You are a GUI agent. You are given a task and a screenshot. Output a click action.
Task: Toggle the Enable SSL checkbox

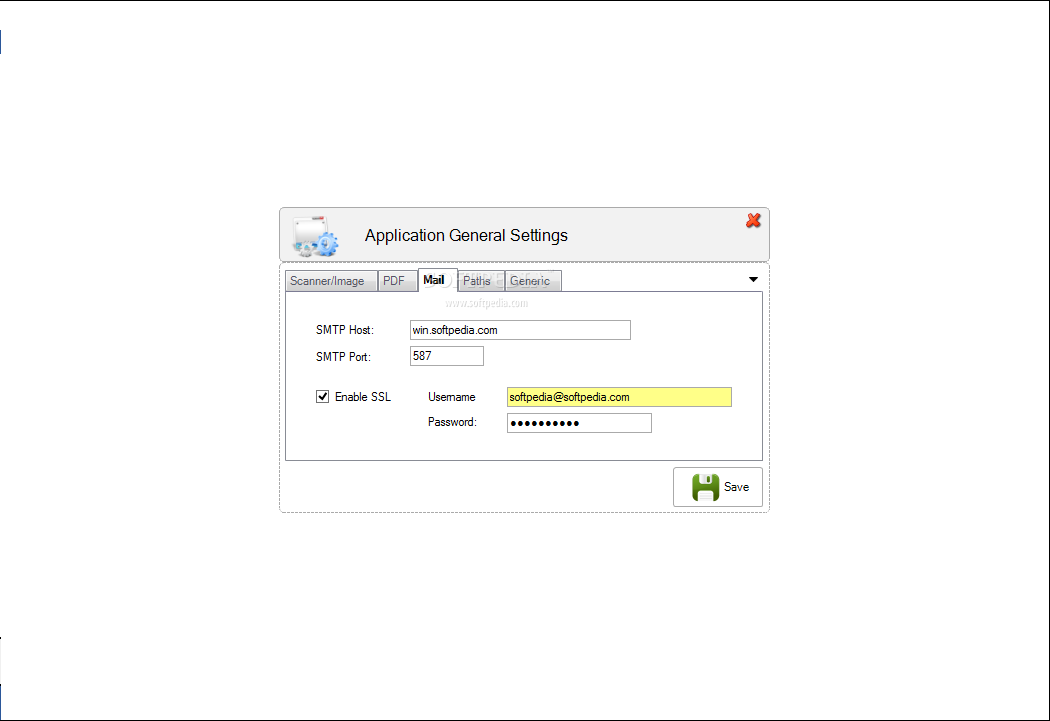click(323, 397)
